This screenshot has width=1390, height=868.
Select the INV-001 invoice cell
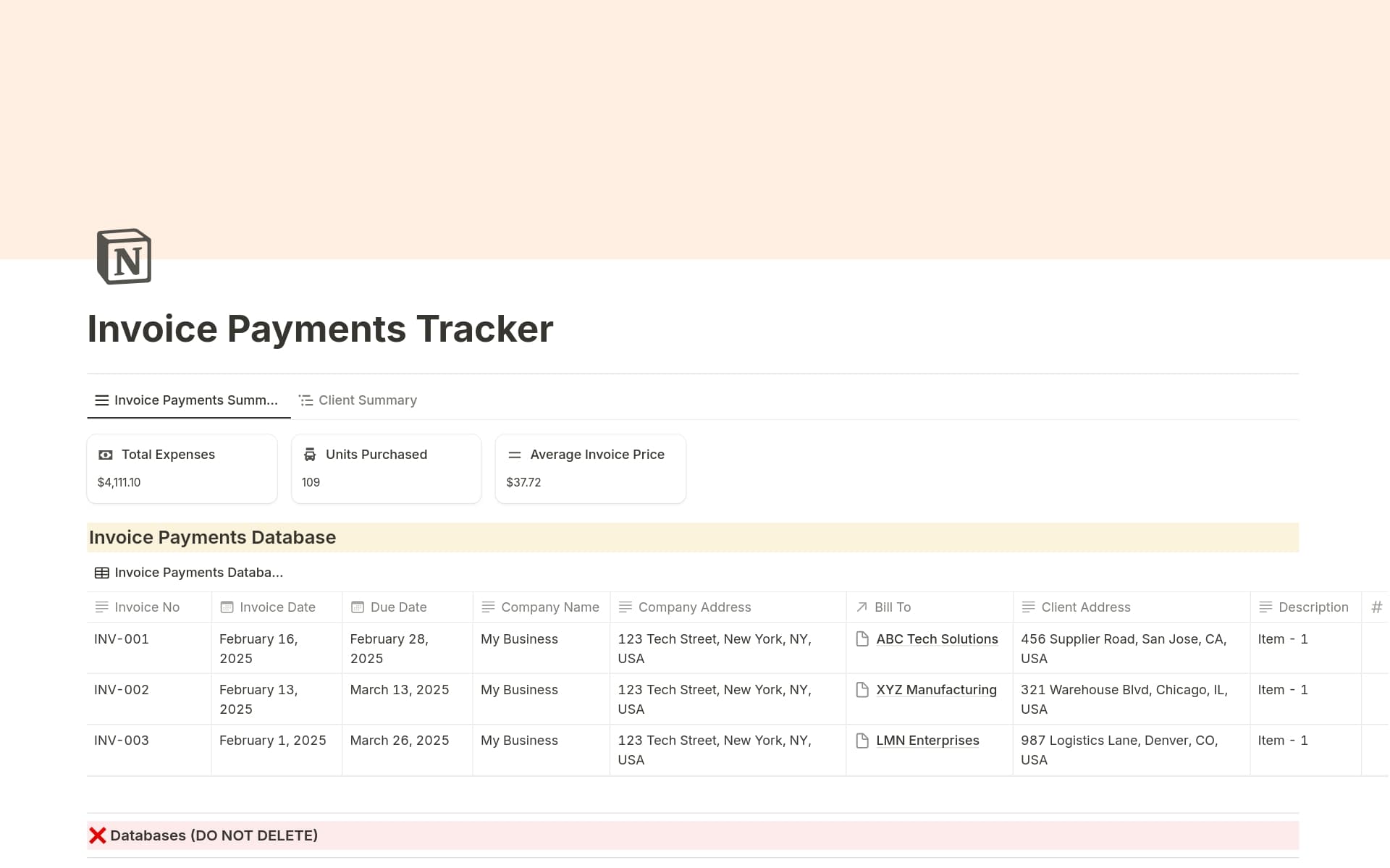coord(121,639)
